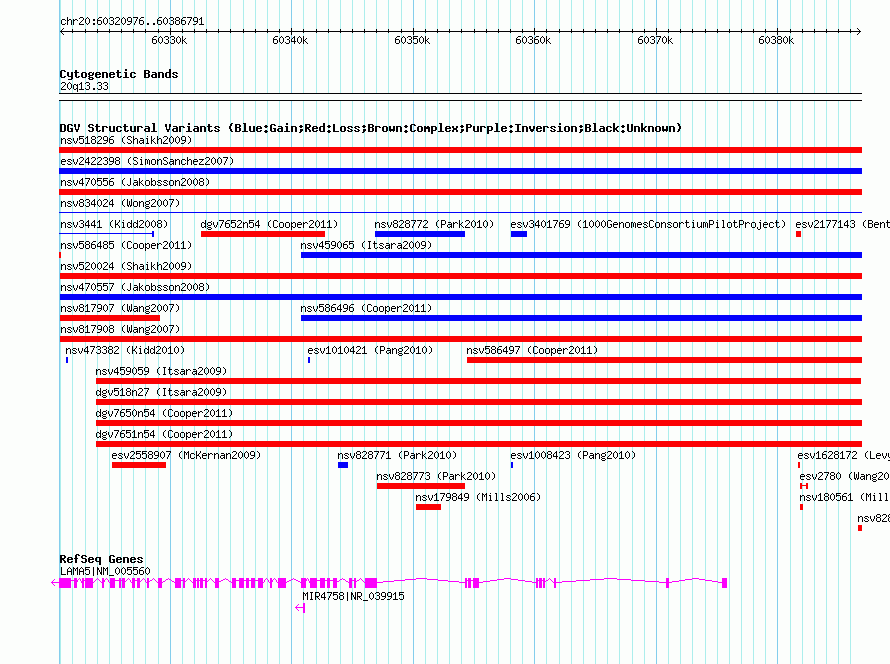Open variant dgv7650n54 (Cooper2011)
The height and width of the screenshot is (664, 890).
(165, 413)
